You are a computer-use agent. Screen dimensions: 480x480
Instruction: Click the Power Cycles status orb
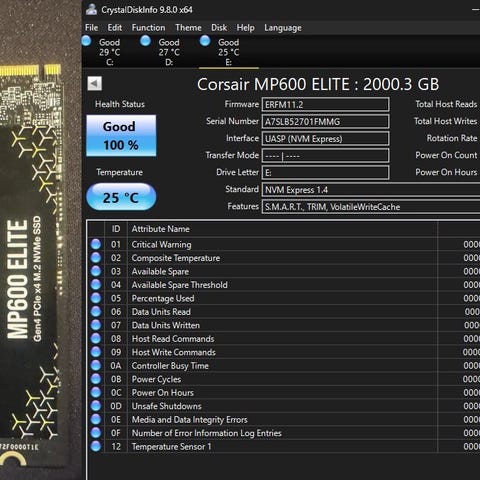pyautogui.click(x=96, y=379)
